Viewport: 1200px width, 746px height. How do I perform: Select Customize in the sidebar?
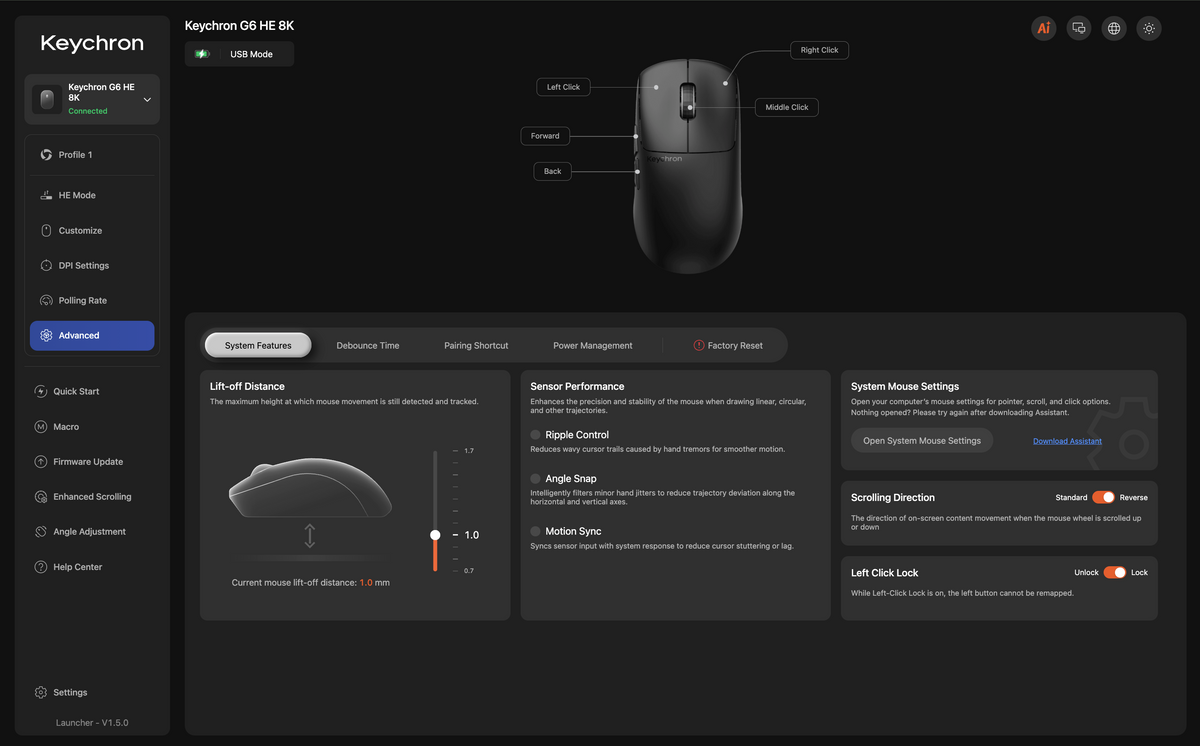pyautogui.click(x=92, y=230)
